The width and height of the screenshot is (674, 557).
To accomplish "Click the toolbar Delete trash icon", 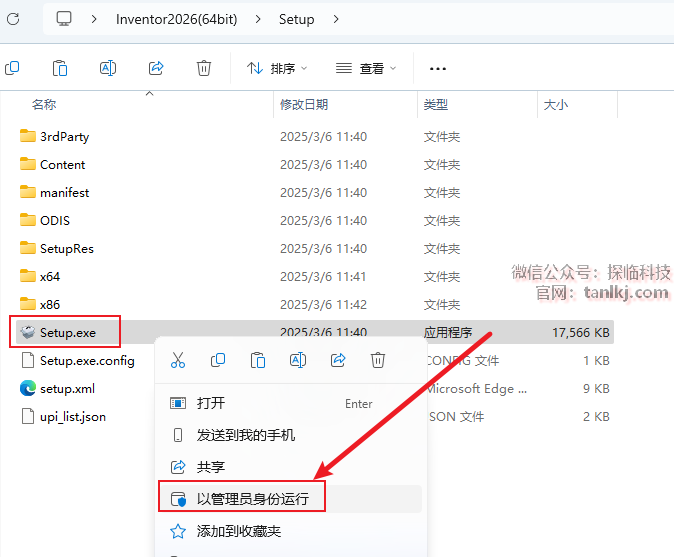I will pos(204,68).
